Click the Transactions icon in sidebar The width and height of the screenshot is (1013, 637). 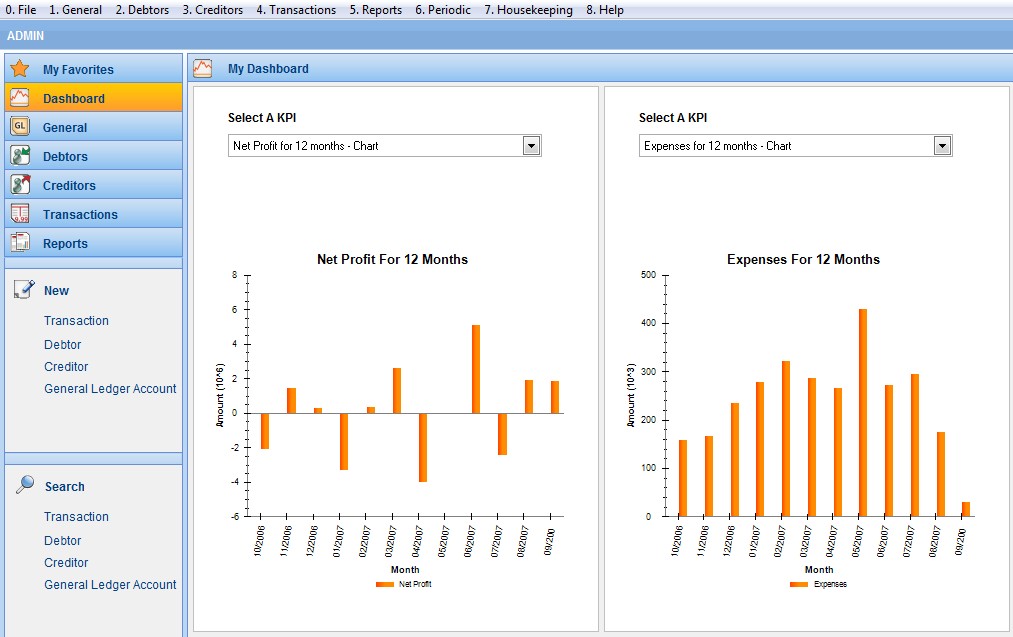tap(20, 214)
